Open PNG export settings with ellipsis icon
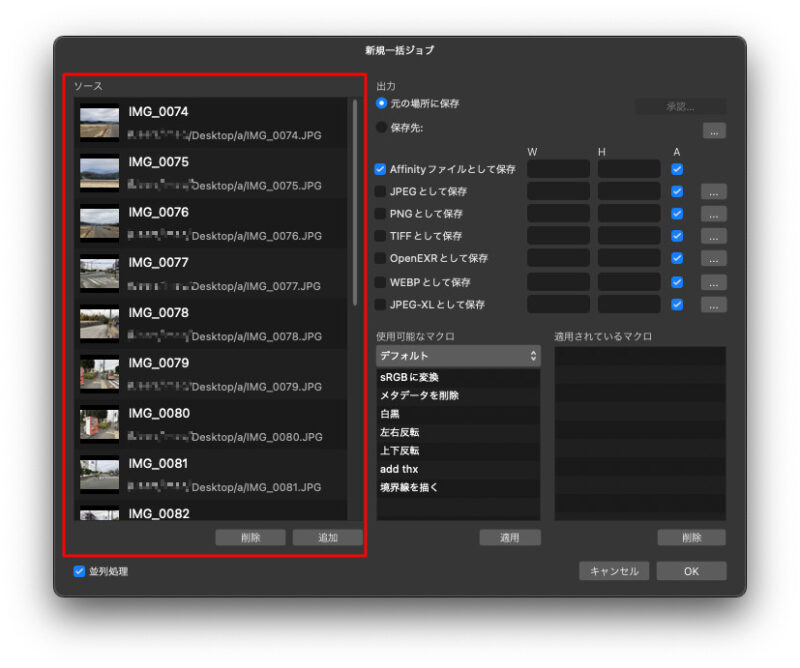 coord(714,213)
